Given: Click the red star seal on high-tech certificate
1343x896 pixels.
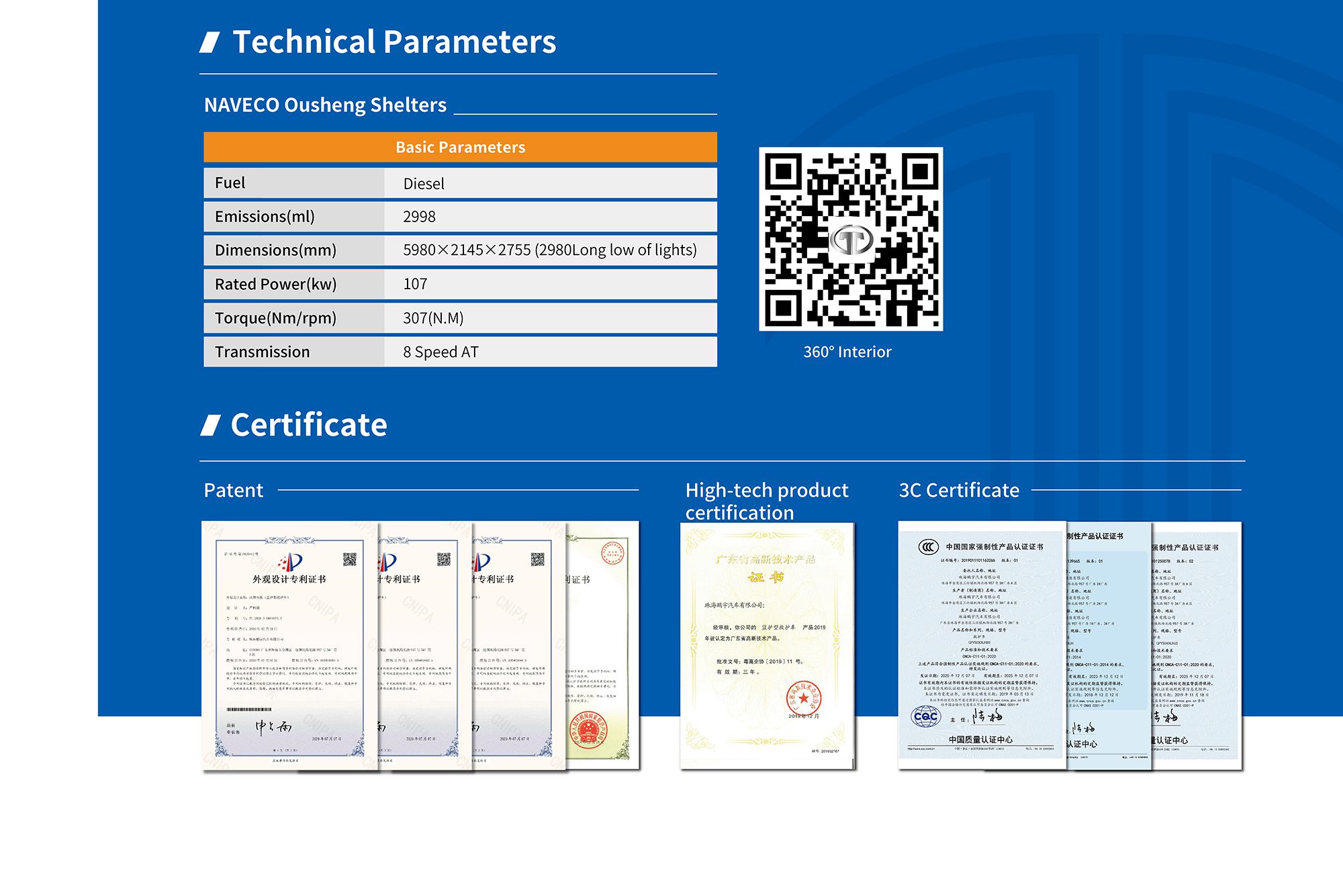Looking at the screenshot, I should point(804,699).
